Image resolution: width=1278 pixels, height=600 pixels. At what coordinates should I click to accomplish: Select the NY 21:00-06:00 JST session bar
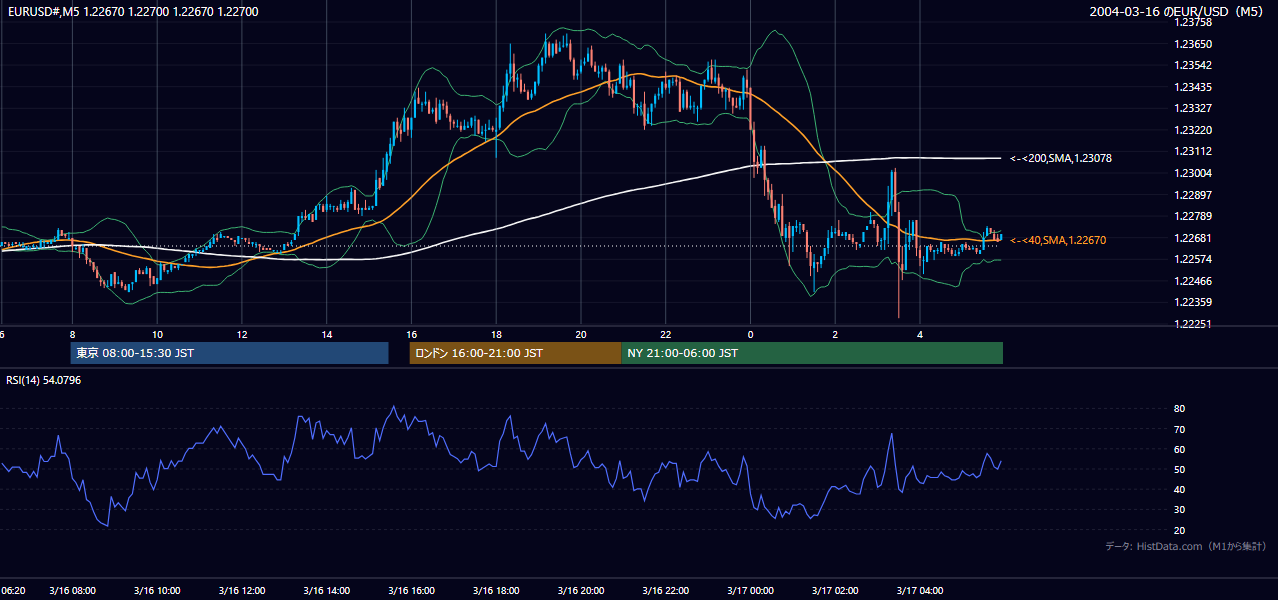coord(812,353)
